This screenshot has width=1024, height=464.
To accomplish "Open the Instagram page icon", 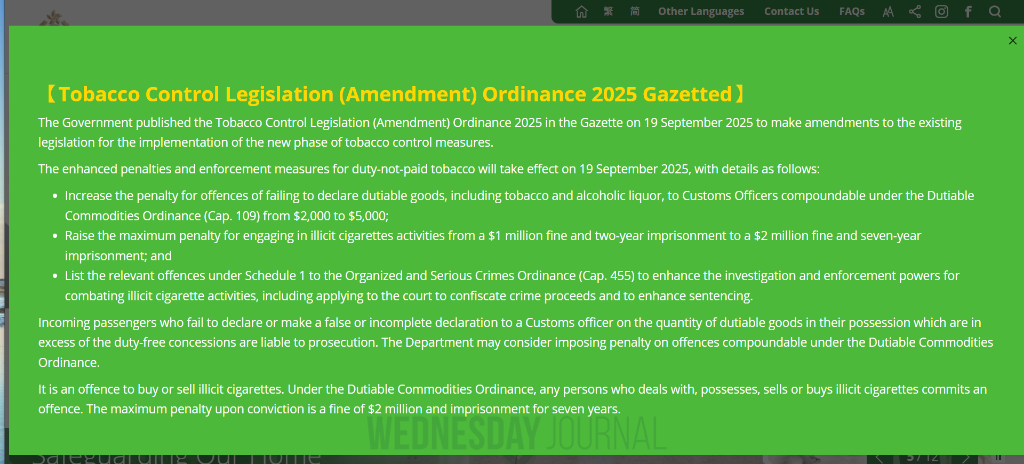I will 942,12.
